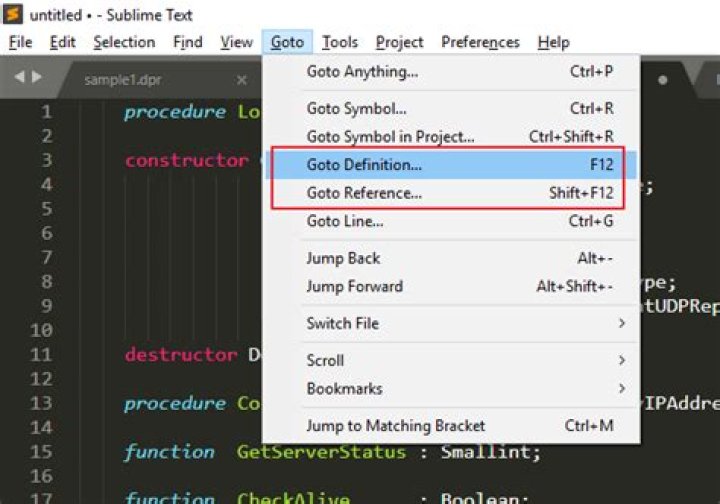Viewport: 720px width, 504px height.
Task: Click 'function' keyword on line 15
Action: [169, 452]
